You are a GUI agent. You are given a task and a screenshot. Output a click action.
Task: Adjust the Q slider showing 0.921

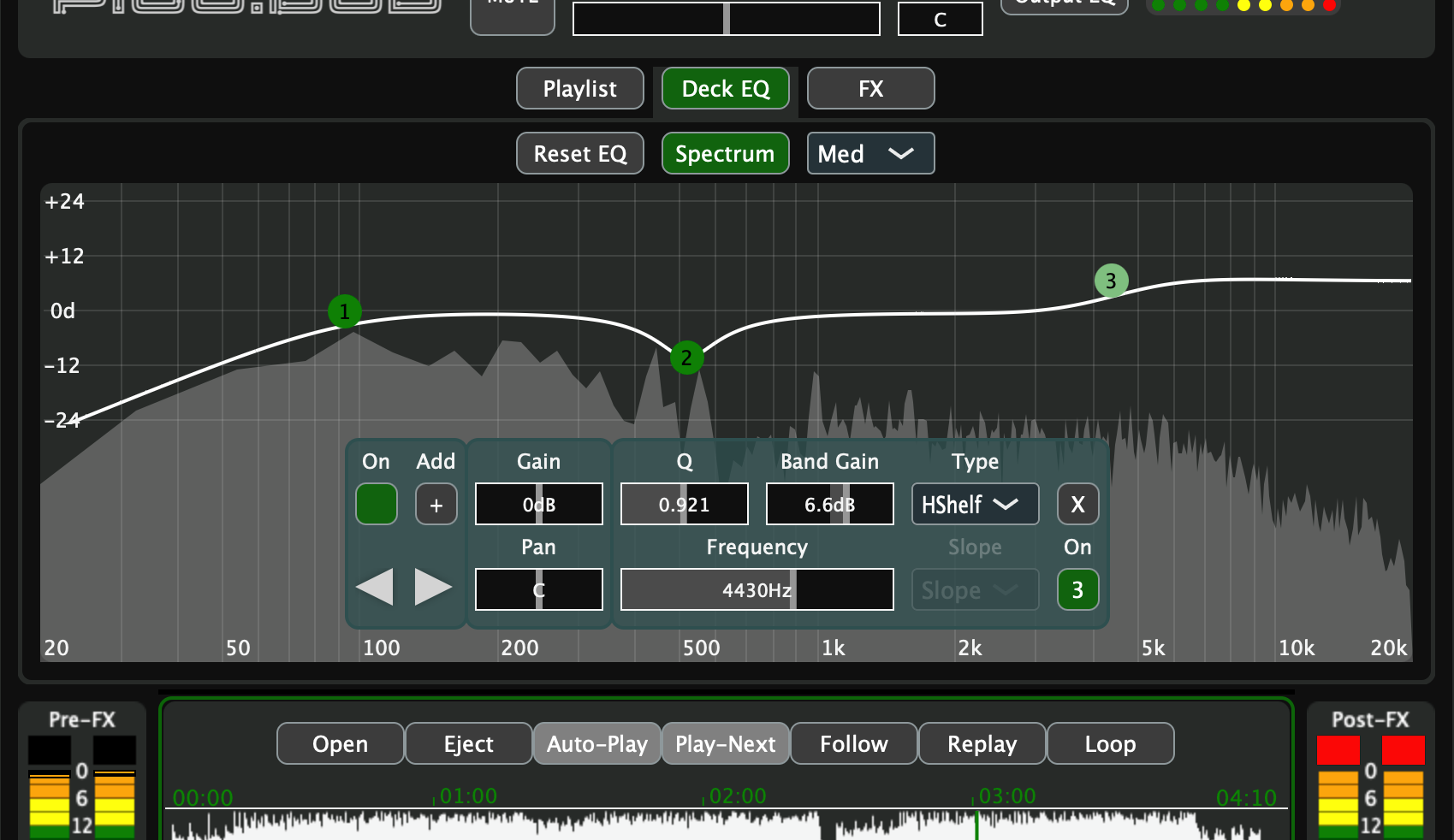[685, 504]
